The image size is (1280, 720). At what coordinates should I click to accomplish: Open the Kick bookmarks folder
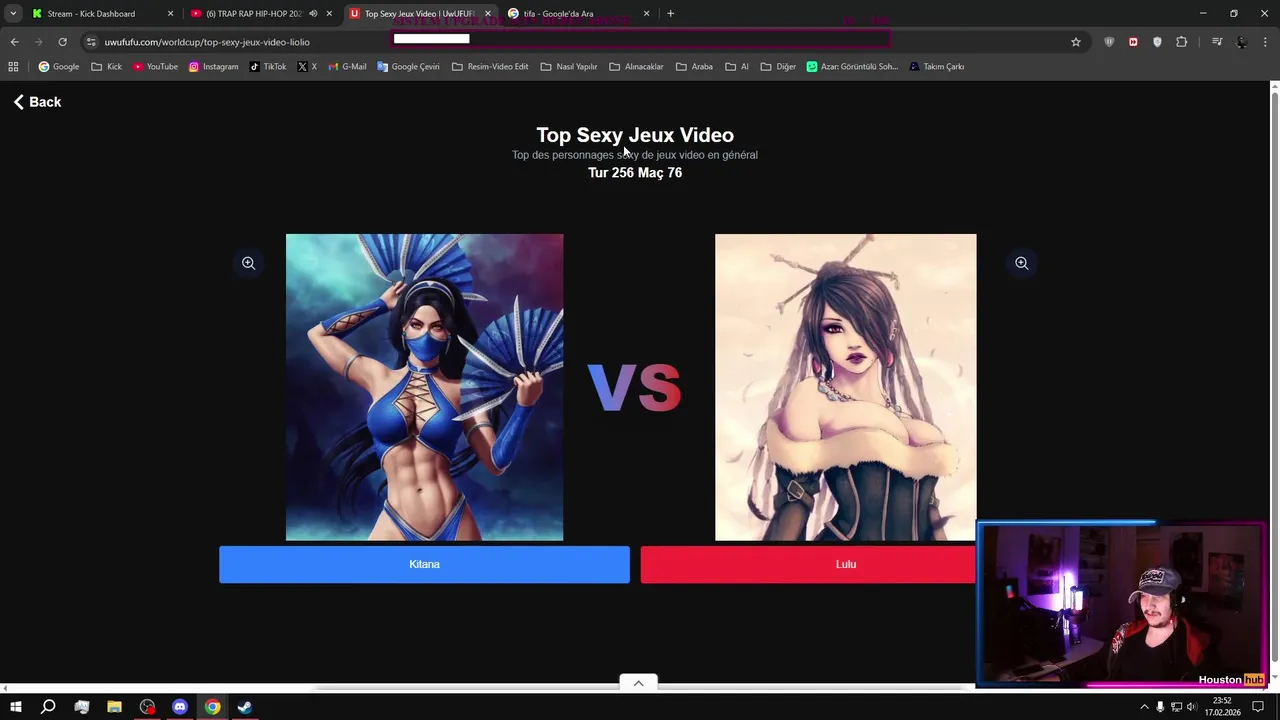107,67
